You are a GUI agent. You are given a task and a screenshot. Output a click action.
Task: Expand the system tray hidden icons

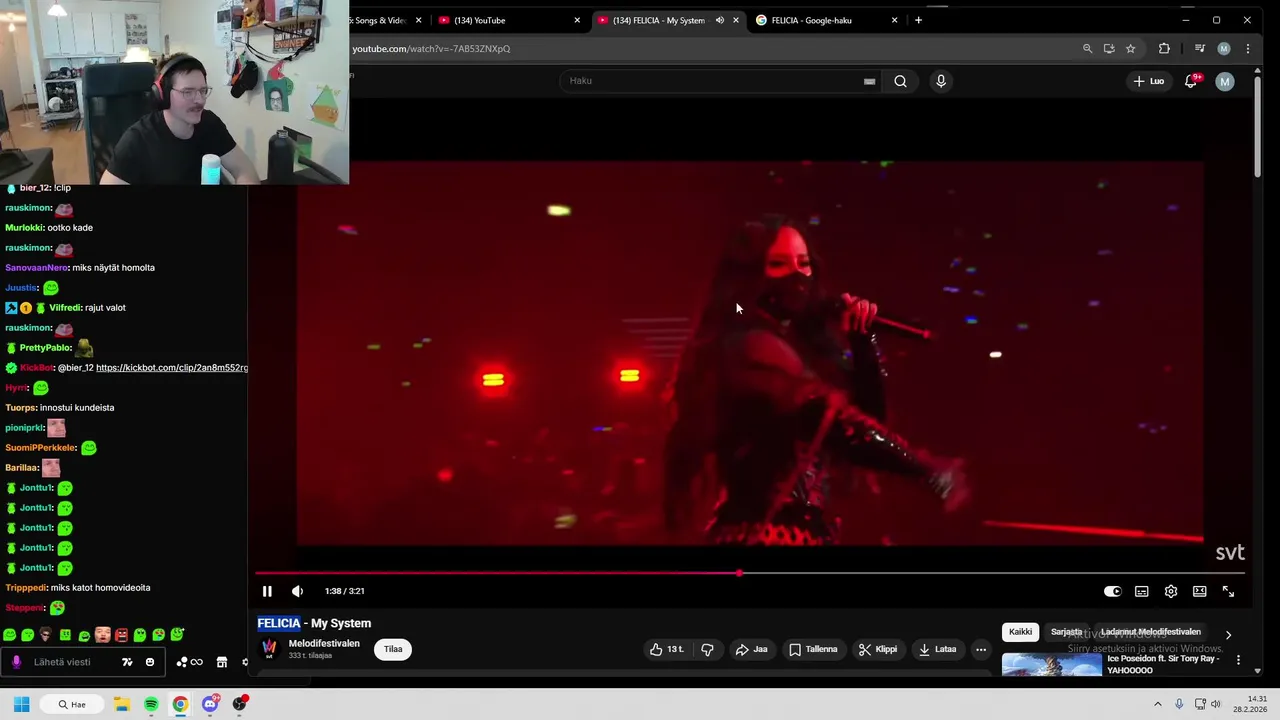point(1158,704)
